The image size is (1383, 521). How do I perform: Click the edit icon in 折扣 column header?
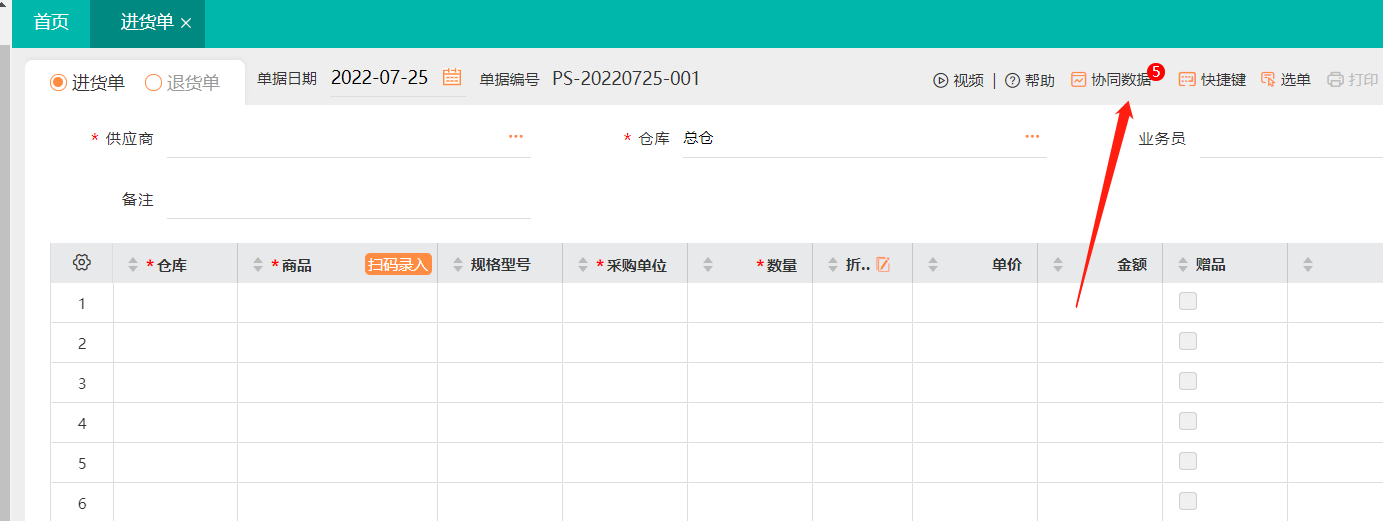point(883,265)
